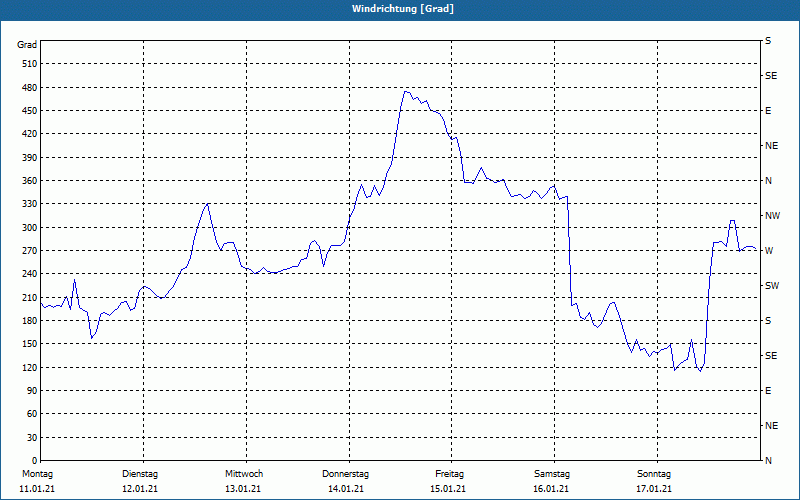
Task: Select the date '12.01.21'
Action: click(140, 489)
